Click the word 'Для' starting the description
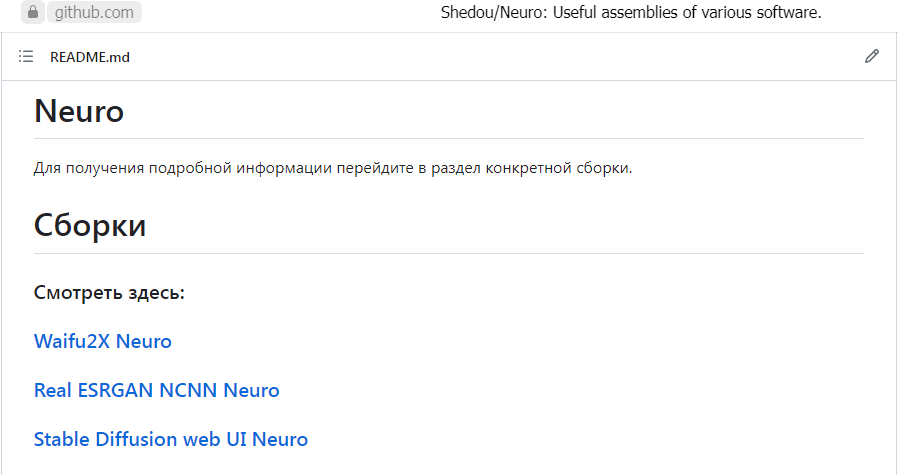Image resolution: width=898 pixels, height=475 pixels. point(46,168)
